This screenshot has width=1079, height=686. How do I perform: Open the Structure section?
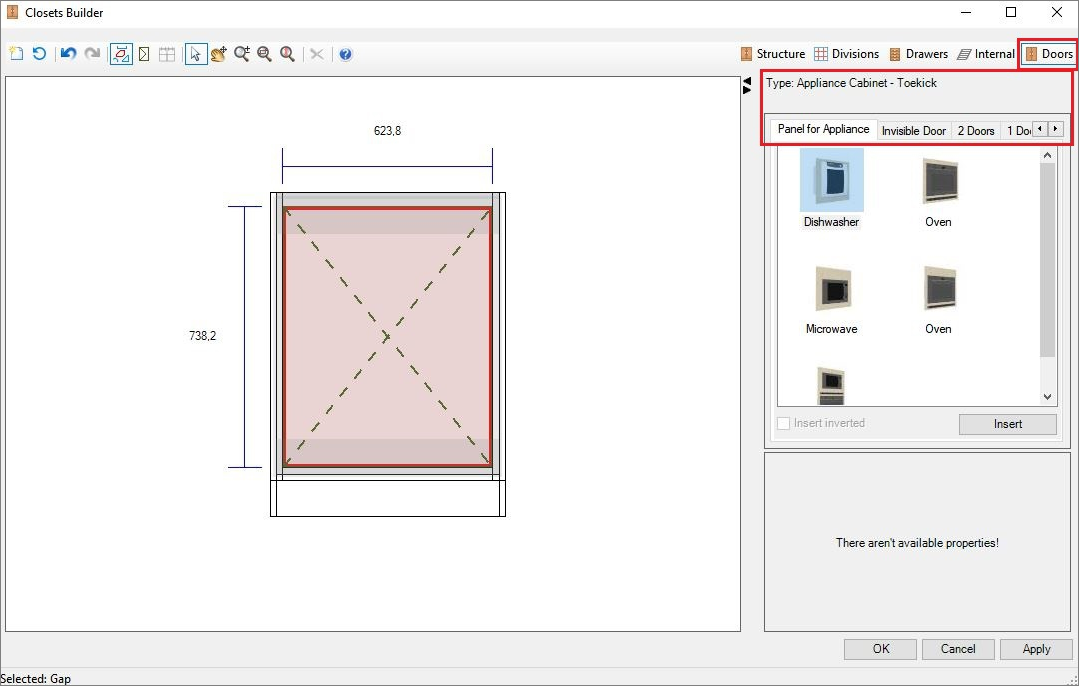point(772,54)
